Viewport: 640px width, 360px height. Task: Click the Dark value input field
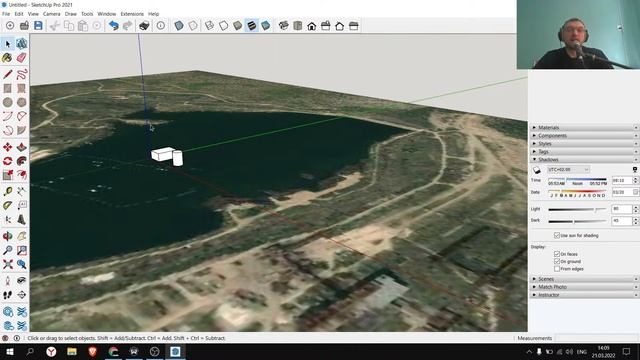click(621, 221)
